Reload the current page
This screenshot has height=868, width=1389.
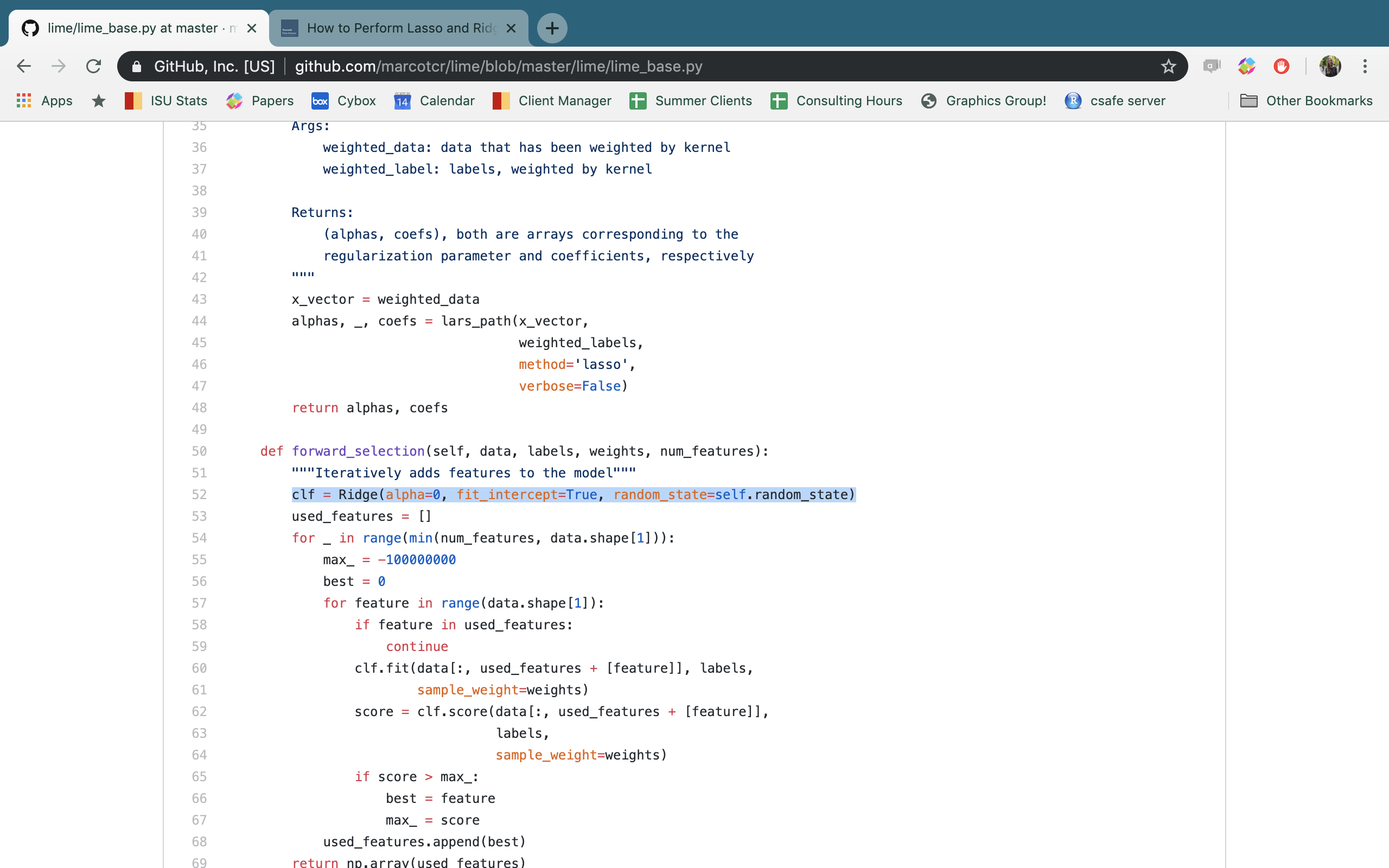point(93,66)
